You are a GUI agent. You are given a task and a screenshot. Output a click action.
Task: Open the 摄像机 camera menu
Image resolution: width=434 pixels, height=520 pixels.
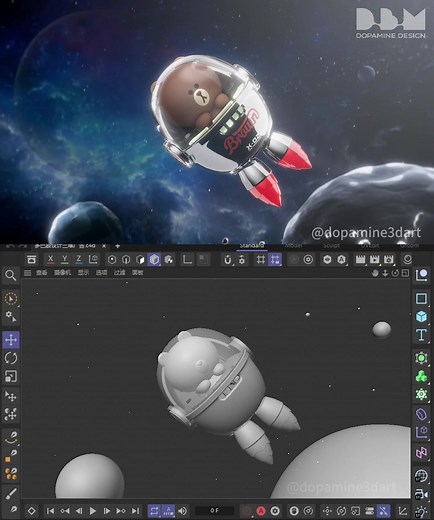(62, 273)
